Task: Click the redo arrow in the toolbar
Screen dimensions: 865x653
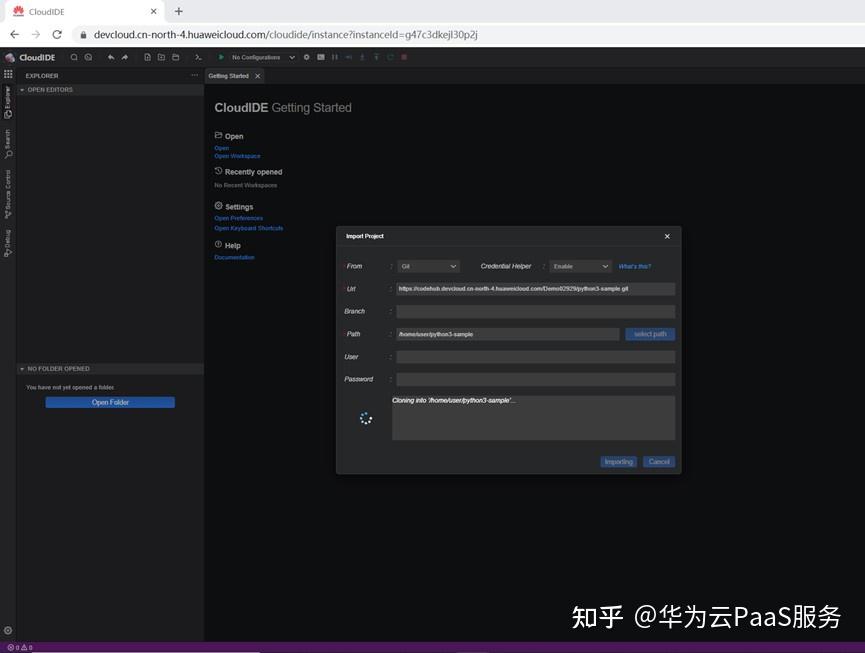Action: coord(125,58)
